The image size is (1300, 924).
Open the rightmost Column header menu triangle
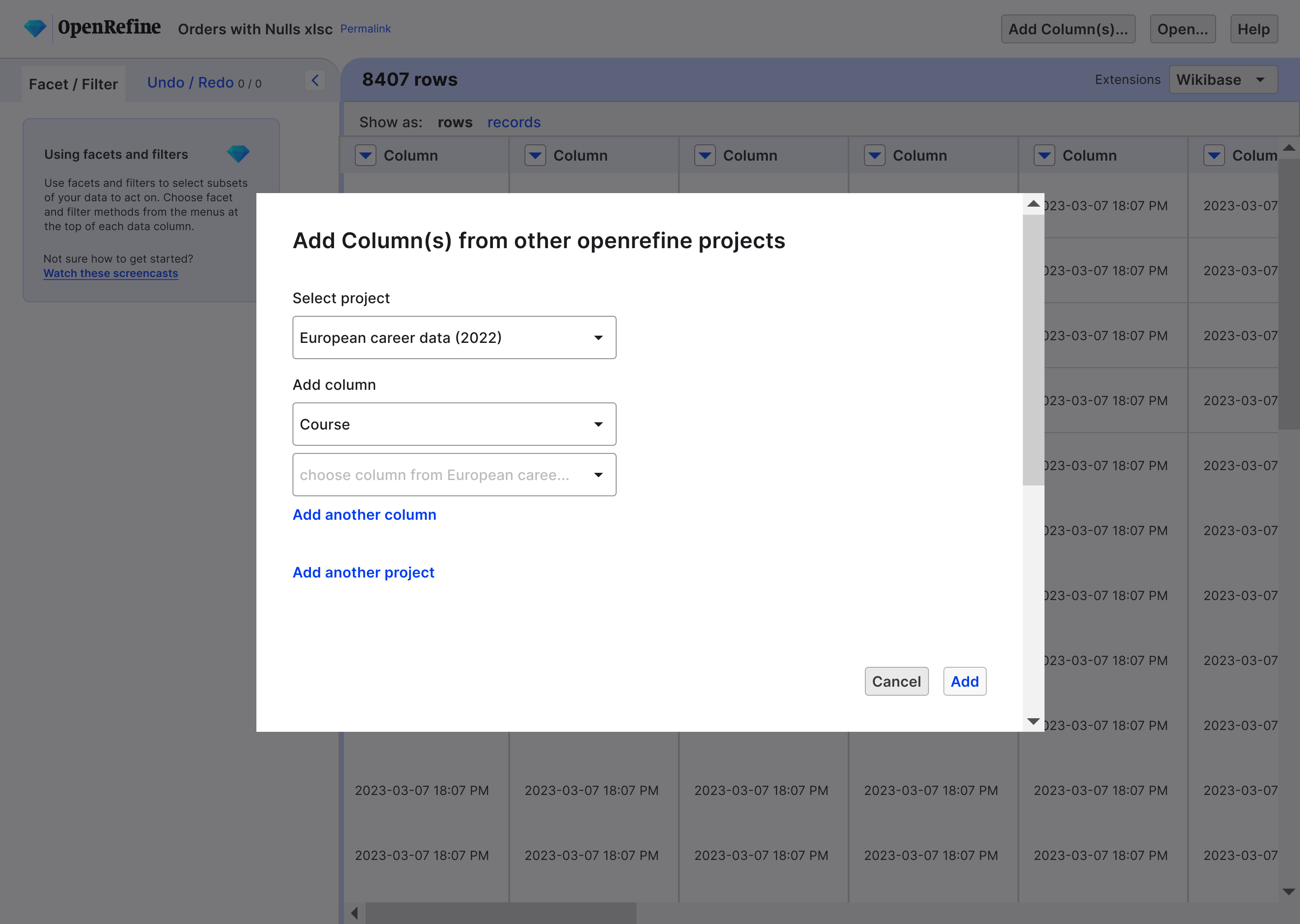coord(1214,155)
